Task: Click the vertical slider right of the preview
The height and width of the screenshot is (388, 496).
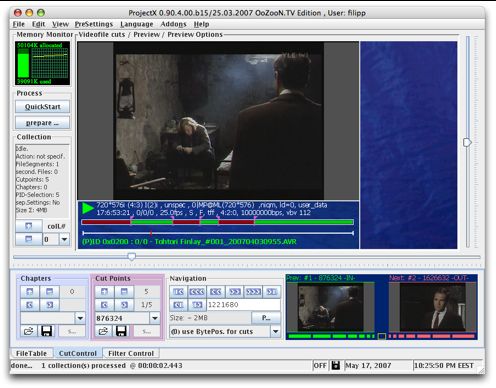Action: point(468,142)
